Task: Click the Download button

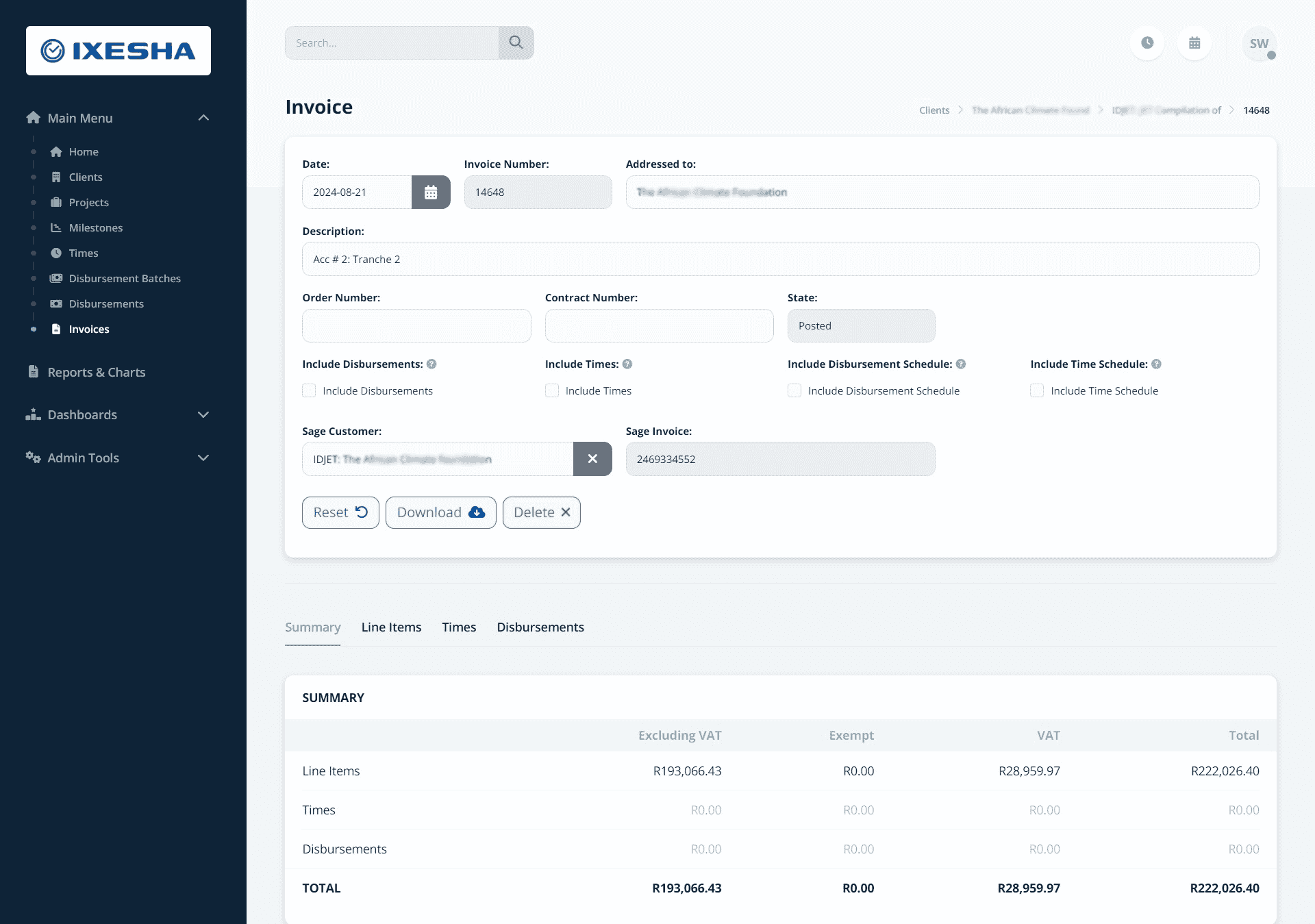Action: (440, 512)
